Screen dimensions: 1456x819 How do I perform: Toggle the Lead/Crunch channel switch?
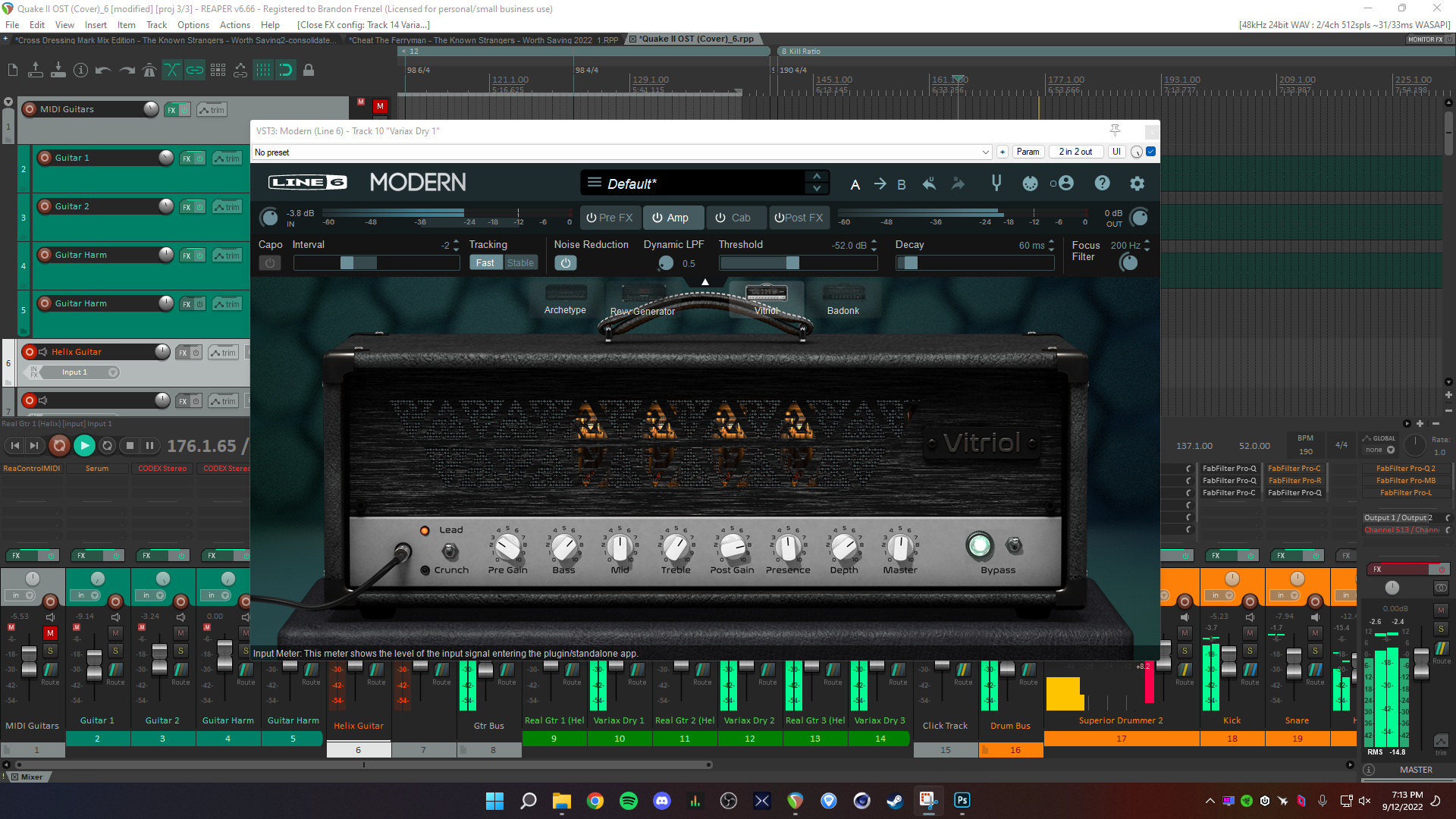450,551
